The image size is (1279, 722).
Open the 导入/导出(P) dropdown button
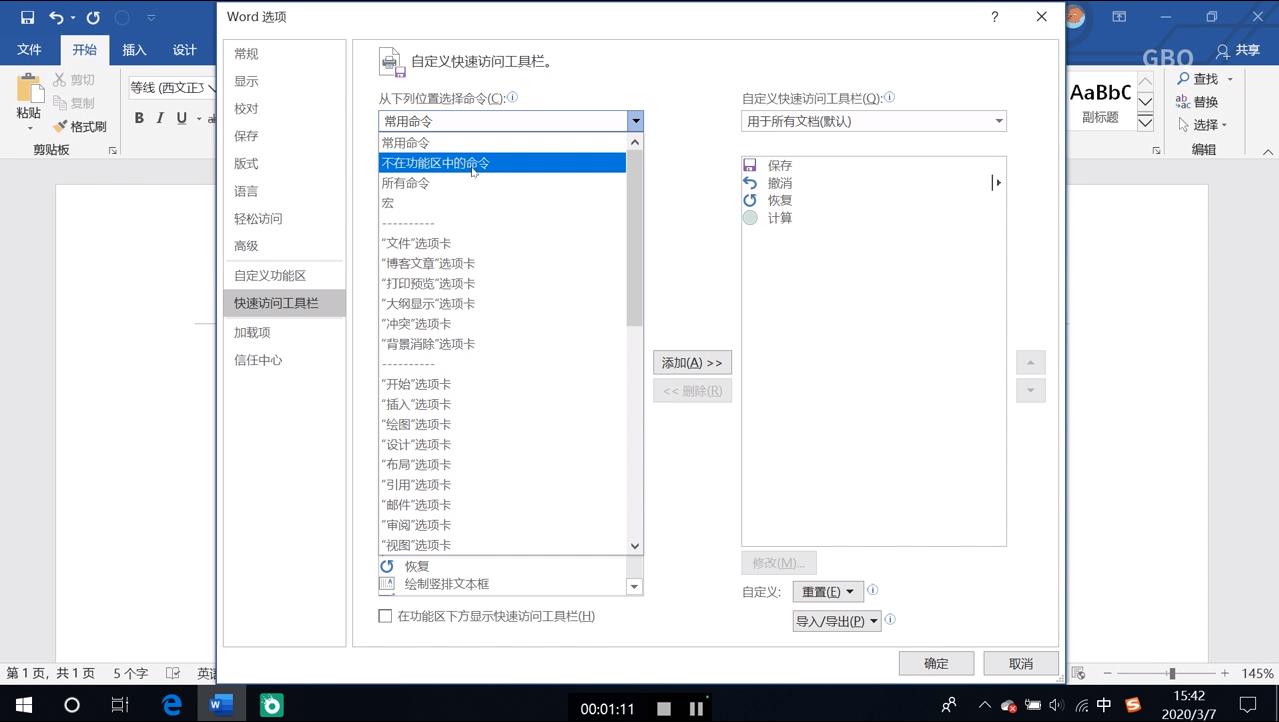(837, 621)
